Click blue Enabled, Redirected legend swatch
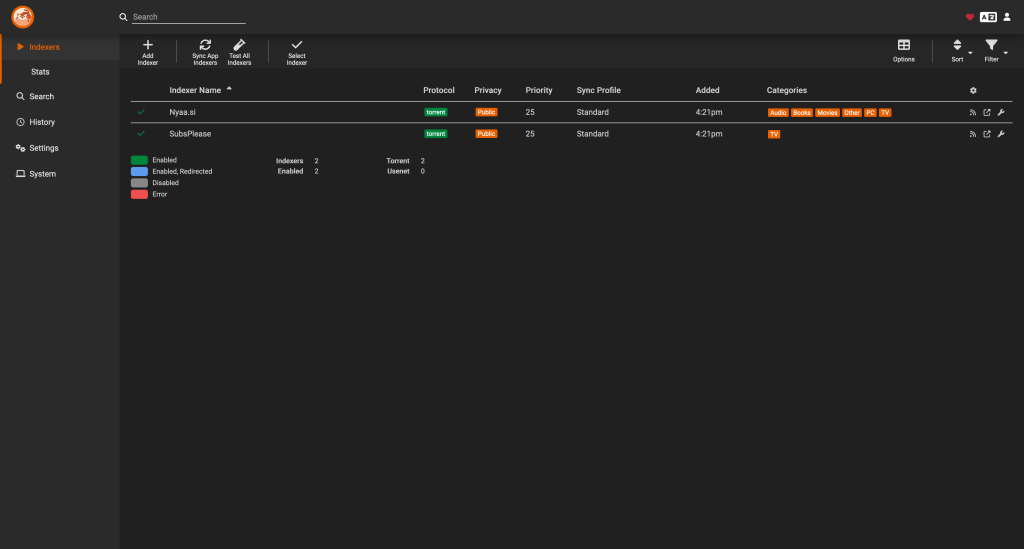 [139, 172]
